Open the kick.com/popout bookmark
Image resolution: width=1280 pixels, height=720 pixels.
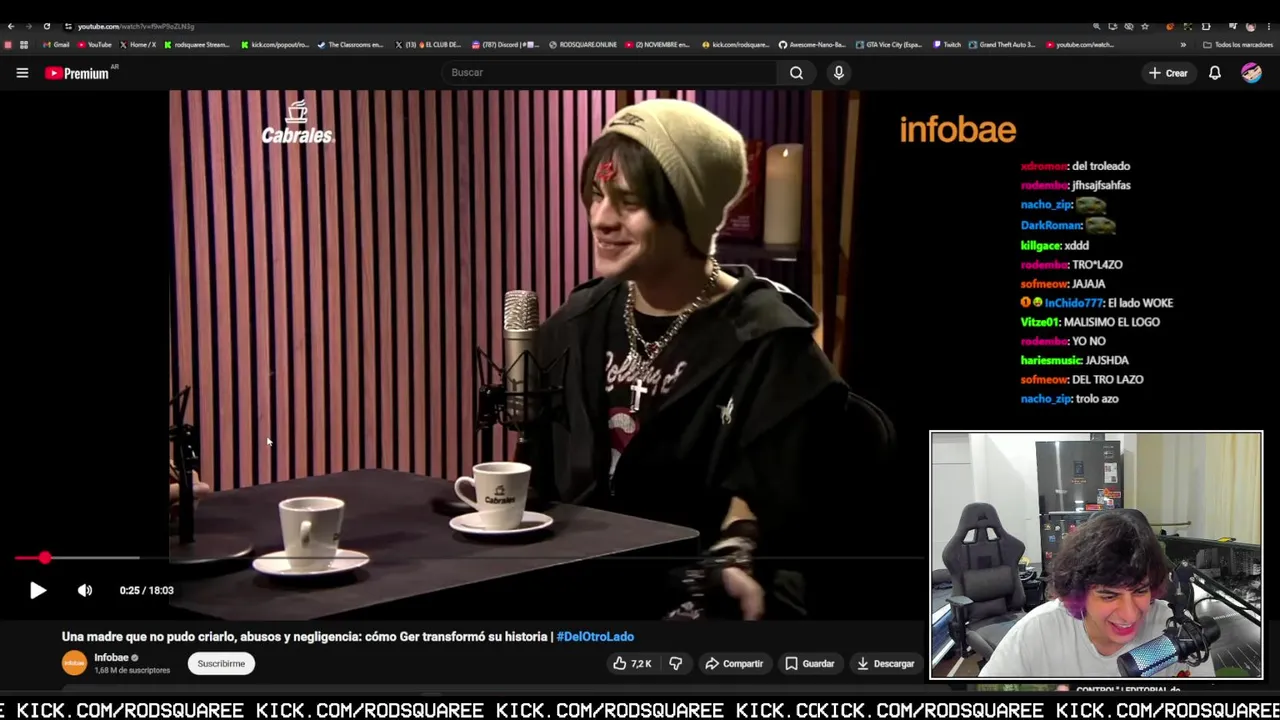(275, 45)
